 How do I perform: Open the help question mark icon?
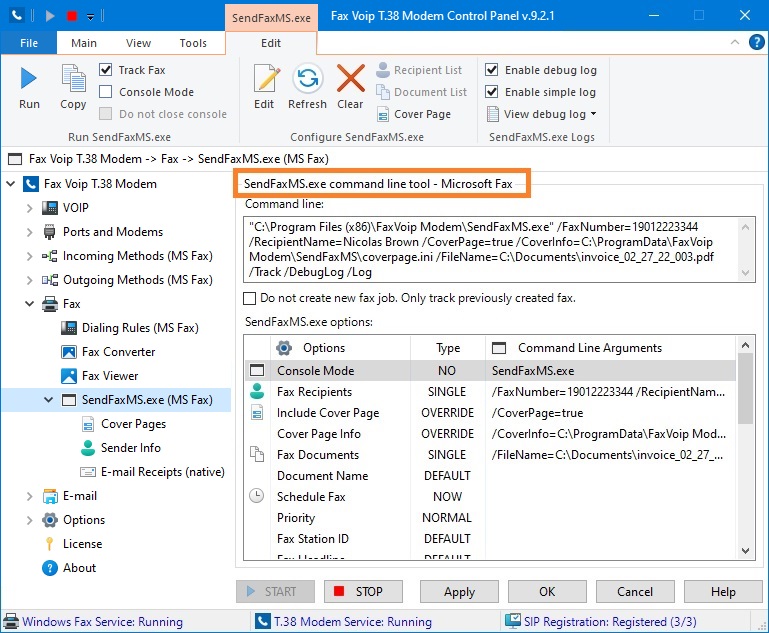point(756,43)
